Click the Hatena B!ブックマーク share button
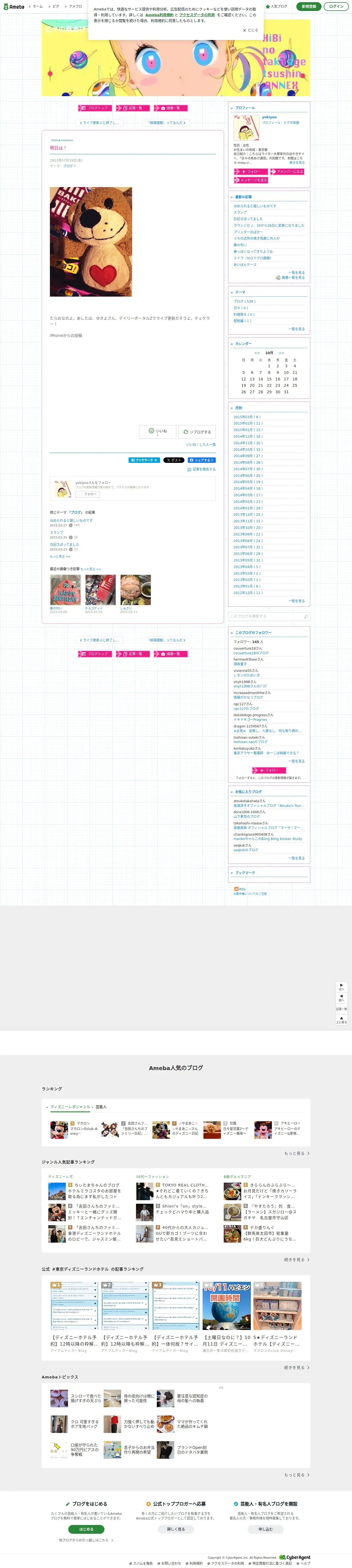352x1568 pixels. point(144,460)
